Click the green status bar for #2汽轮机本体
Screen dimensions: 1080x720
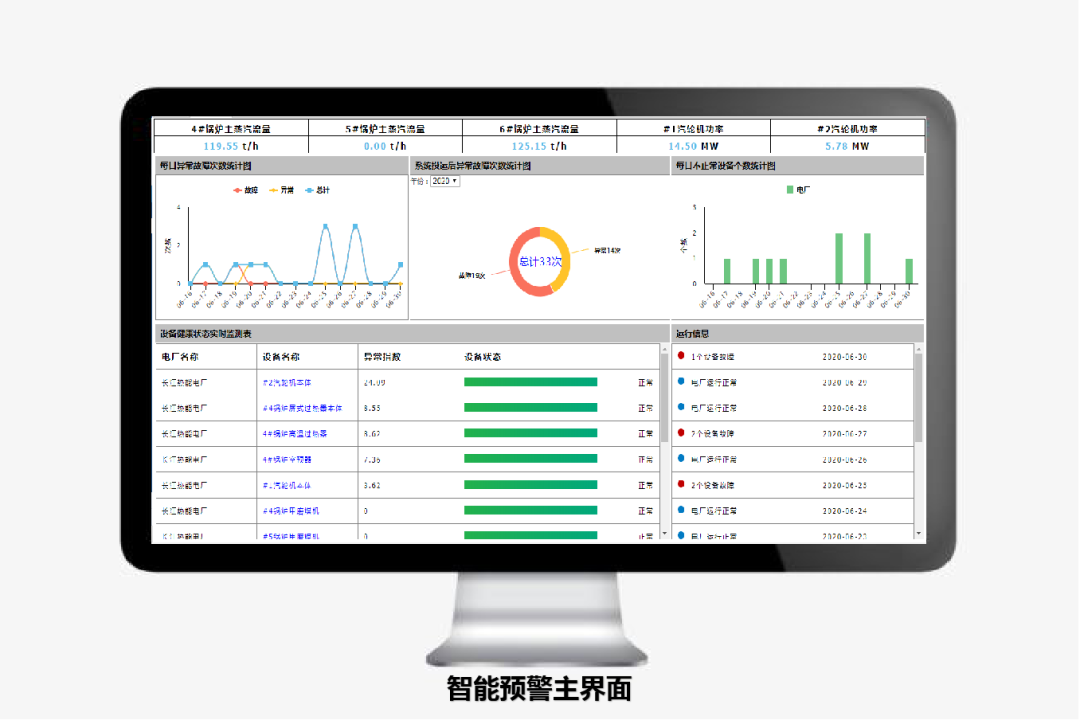(x=530, y=382)
